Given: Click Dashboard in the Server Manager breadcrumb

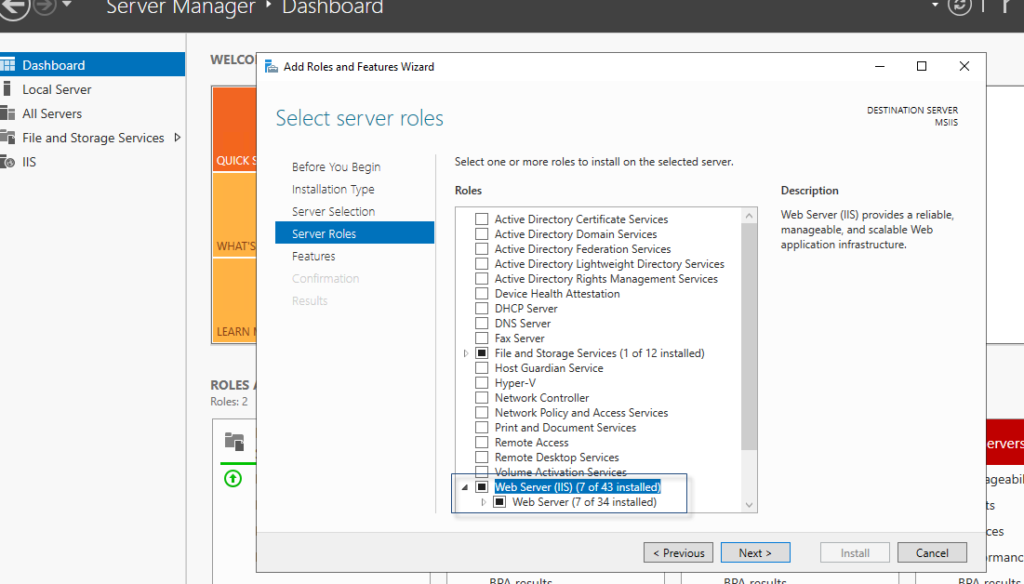Looking at the screenshot, I should [x=332, y=7].
